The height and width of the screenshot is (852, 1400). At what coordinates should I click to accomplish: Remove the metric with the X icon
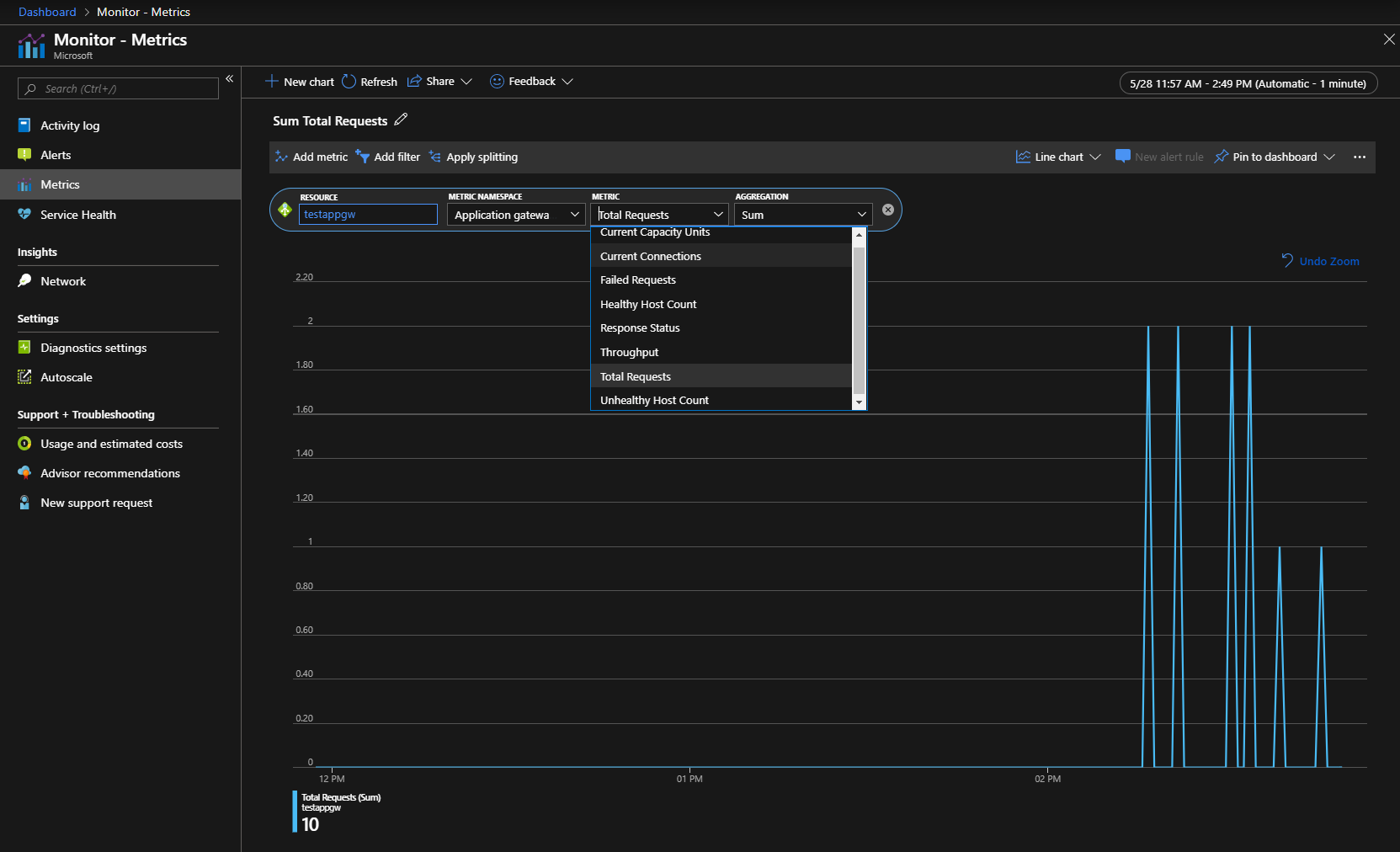point(887,210)
